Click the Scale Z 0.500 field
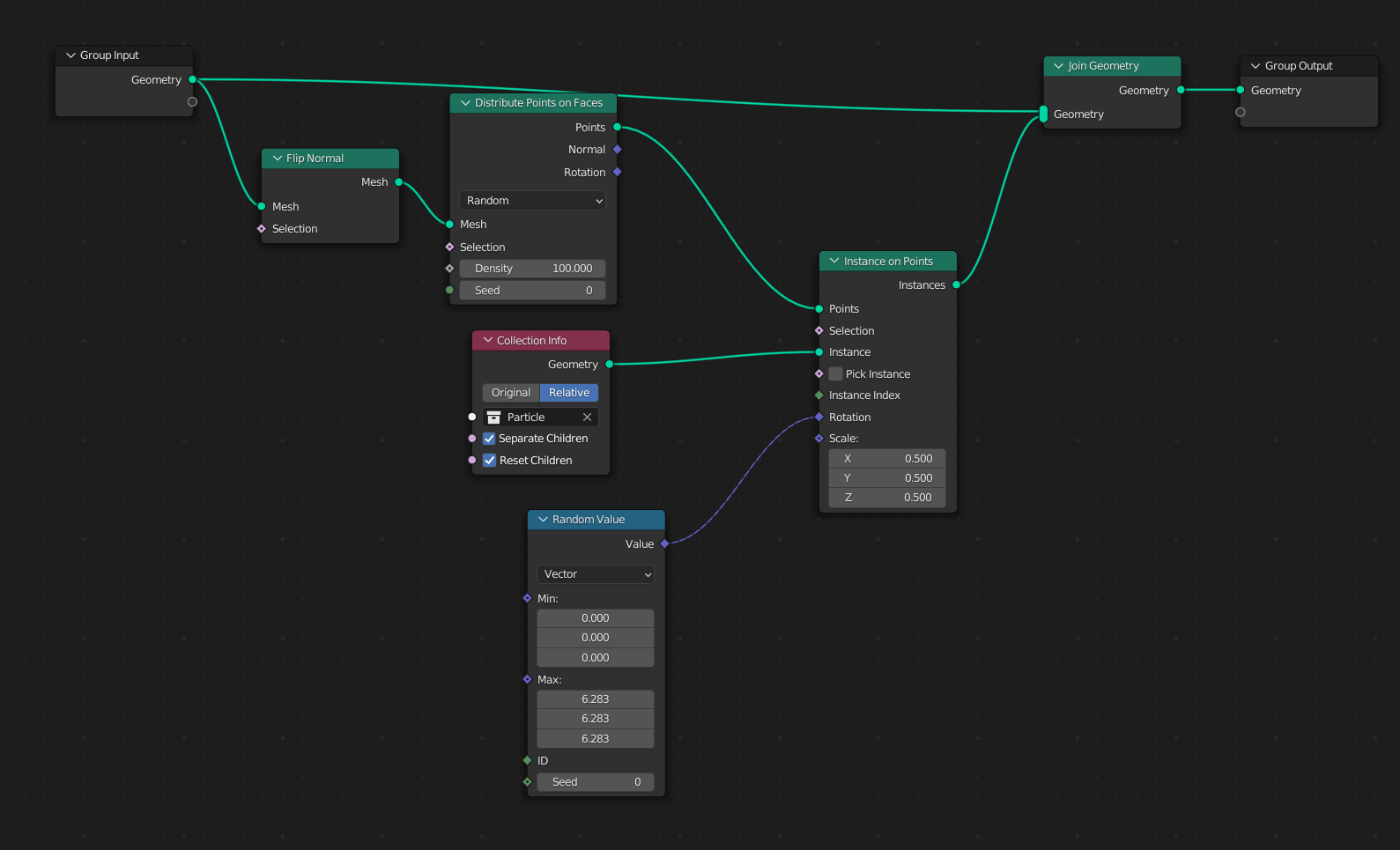Screen dimensions: 1400x850 click(x=887, y=498)
